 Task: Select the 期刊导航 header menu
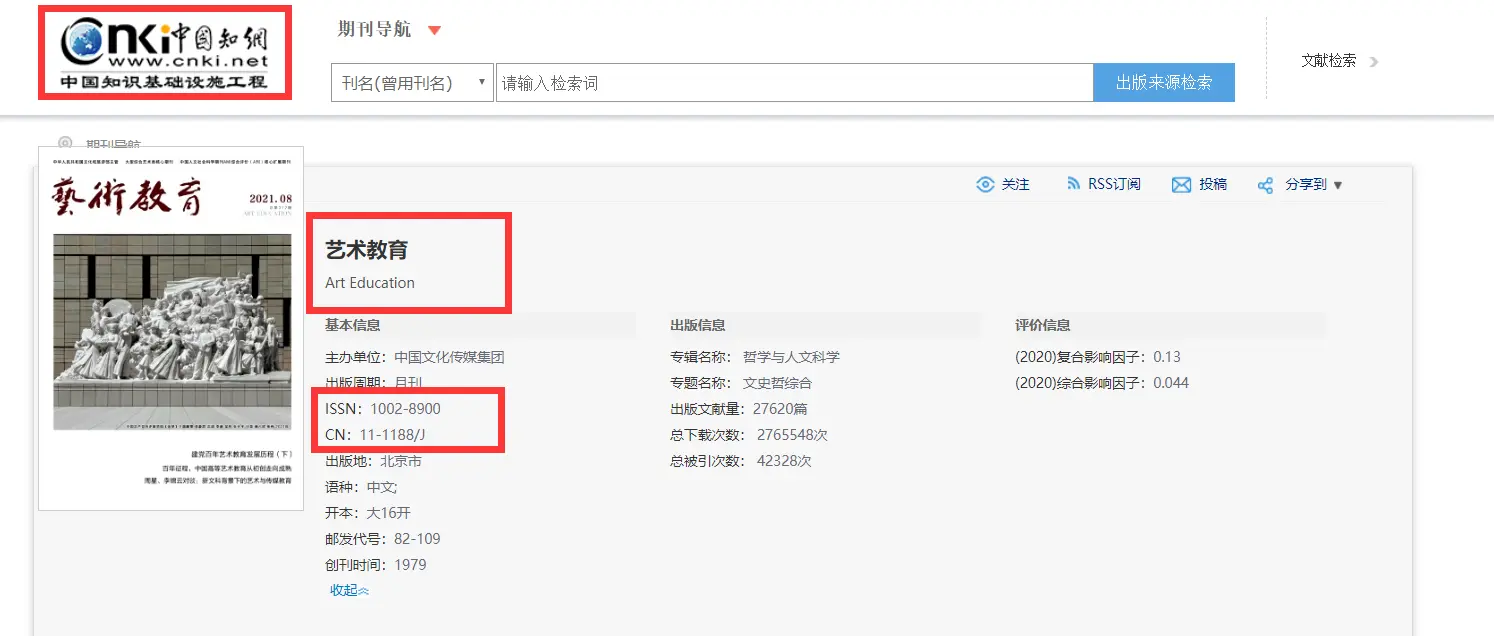coord(374,29)
